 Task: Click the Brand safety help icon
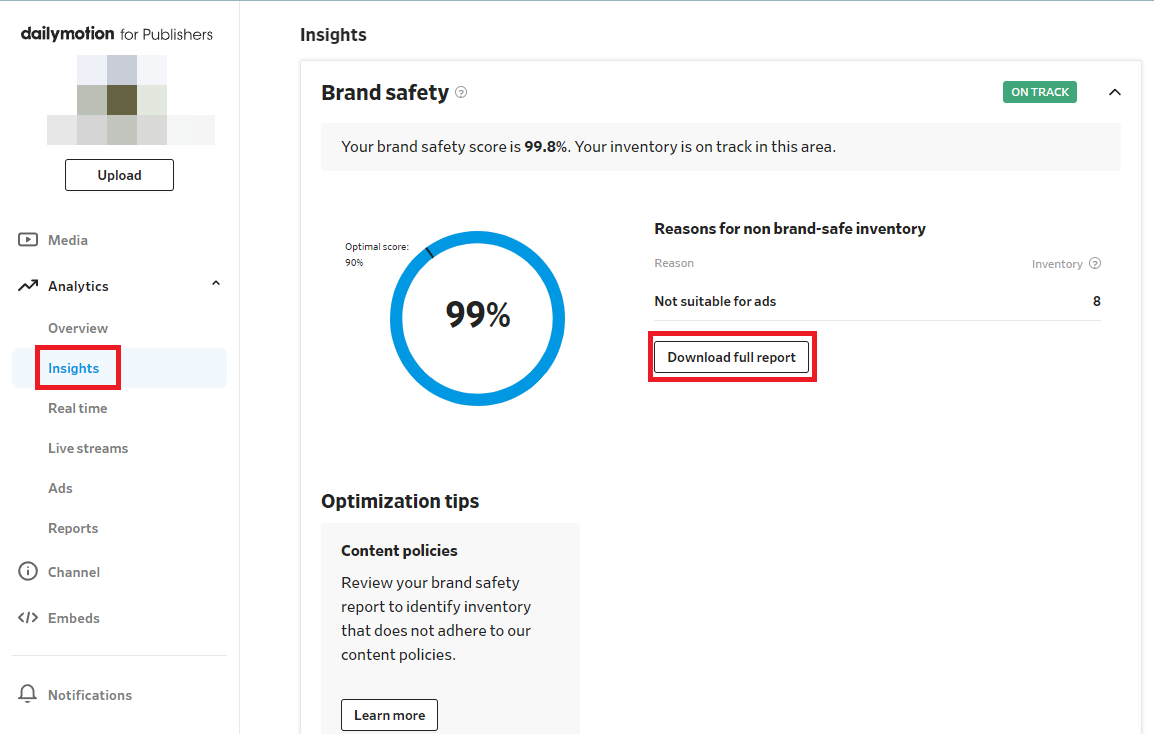pyautogui.click(x=461, y=92)
